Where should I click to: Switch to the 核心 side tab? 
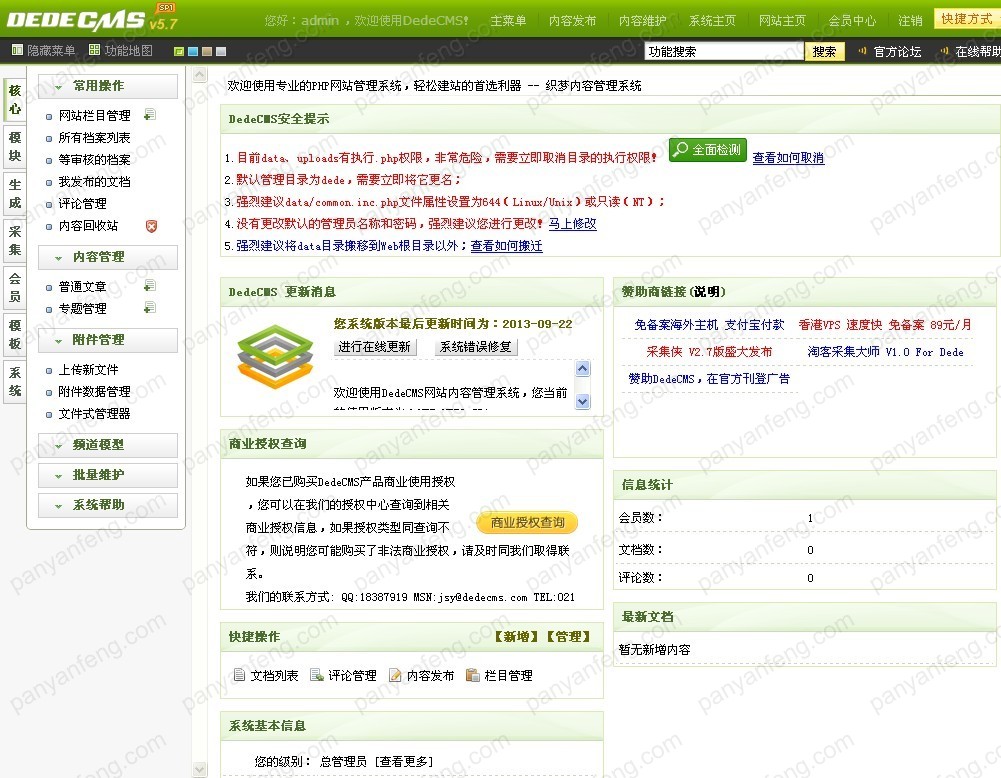(15, 100)
